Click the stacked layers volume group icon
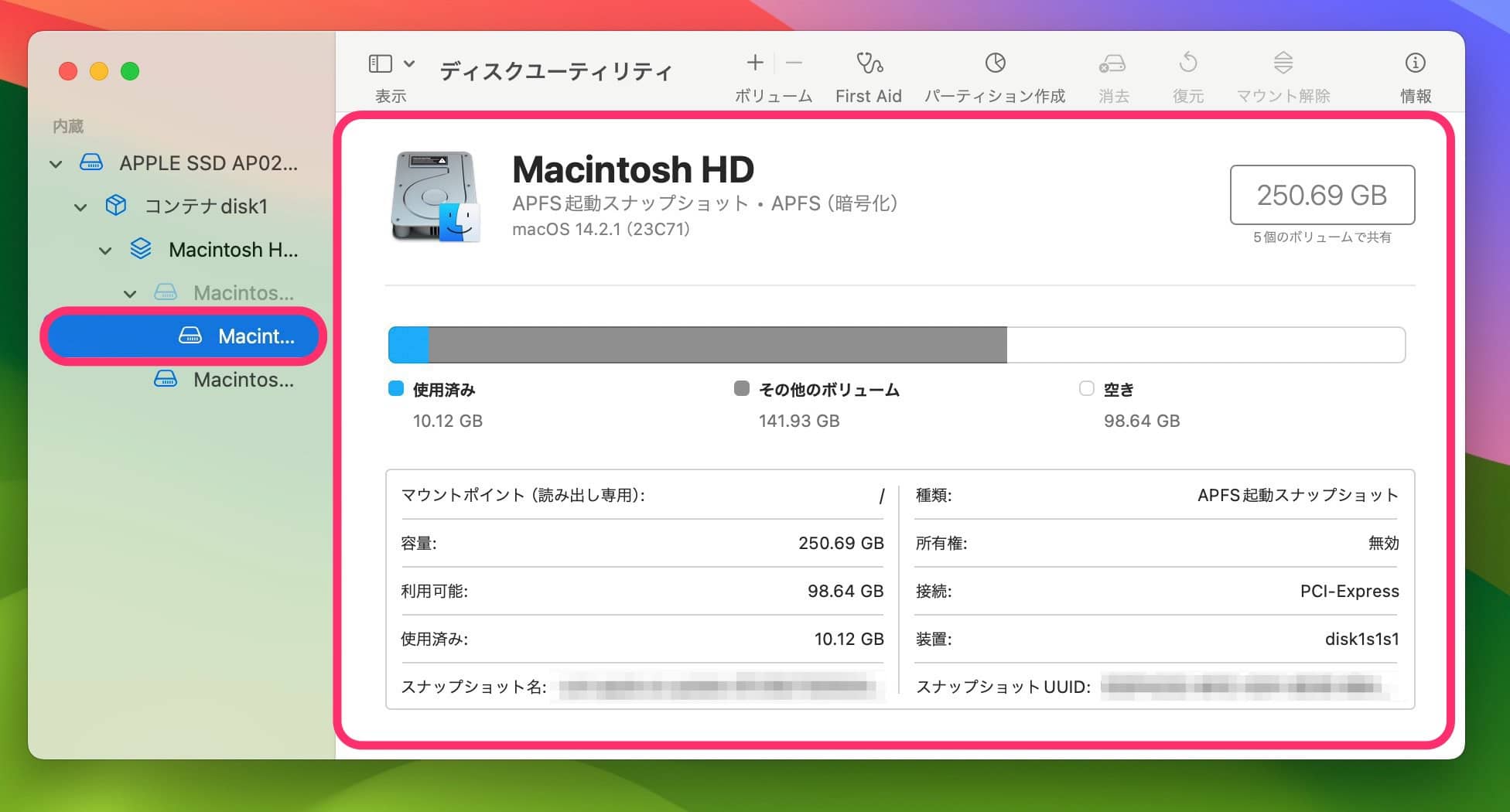 click(141, 248)
